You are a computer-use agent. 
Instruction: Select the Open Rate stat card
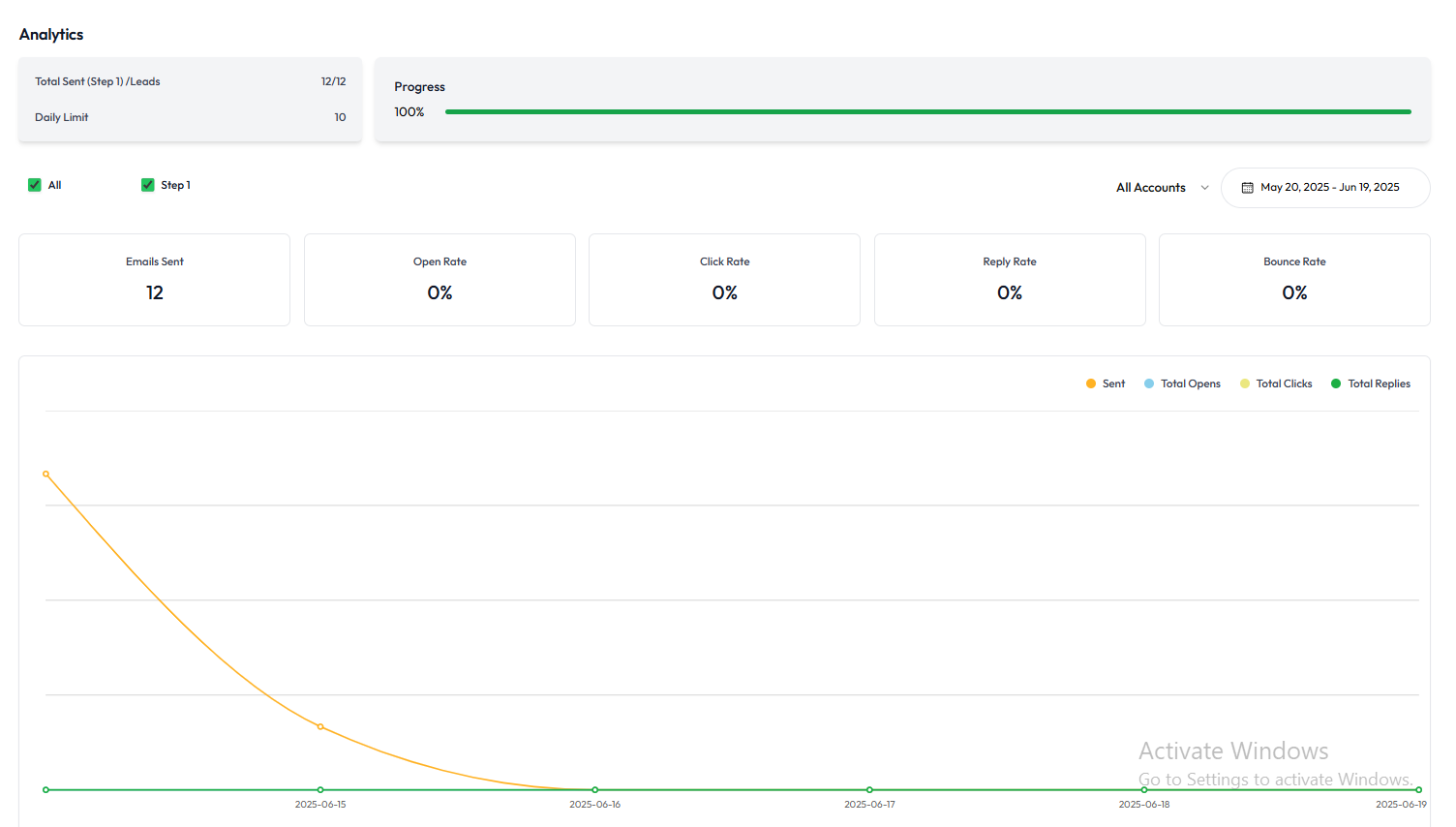(440, 280)
